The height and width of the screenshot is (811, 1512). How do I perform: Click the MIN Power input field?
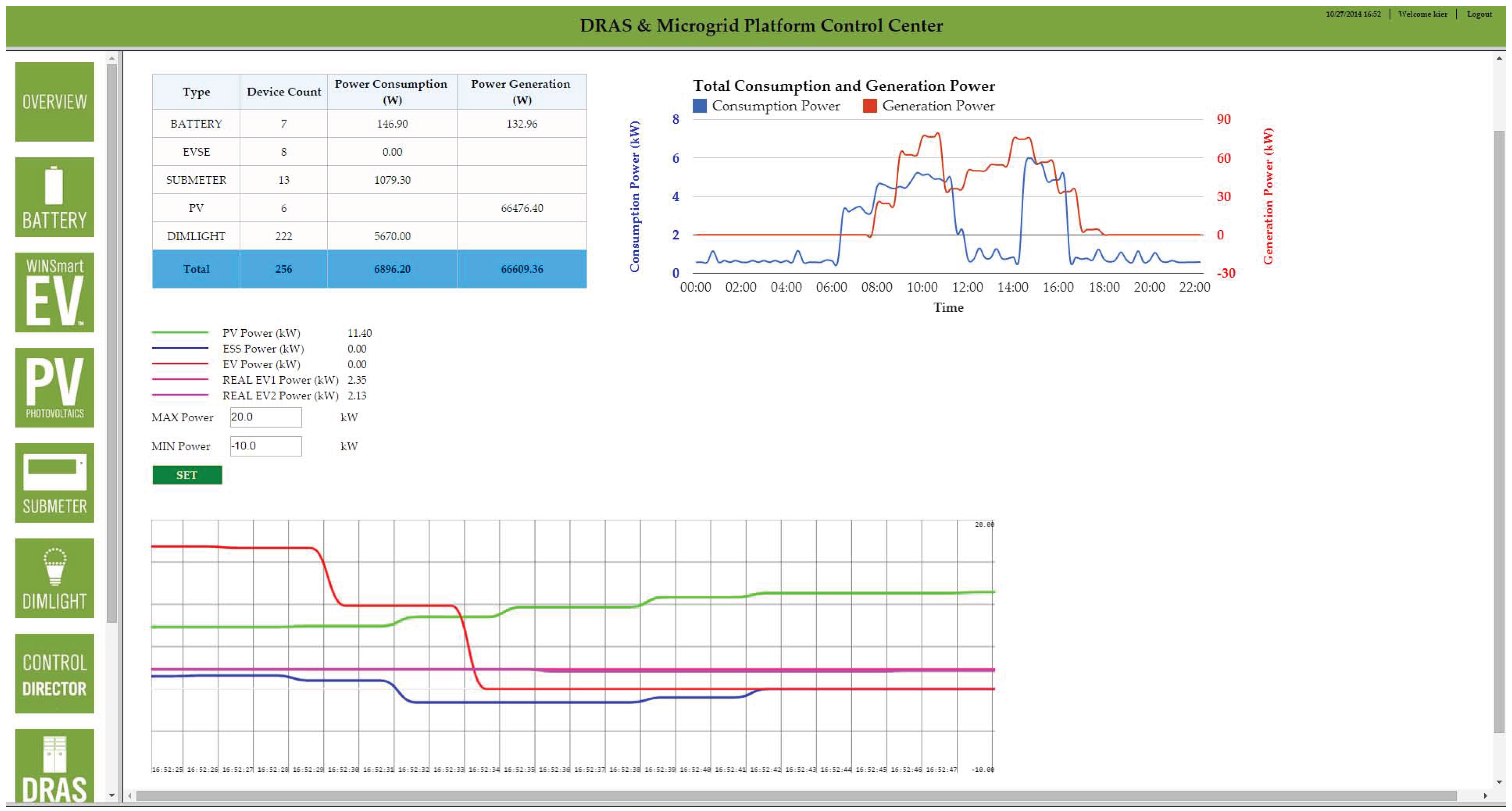tap(265, 446)
